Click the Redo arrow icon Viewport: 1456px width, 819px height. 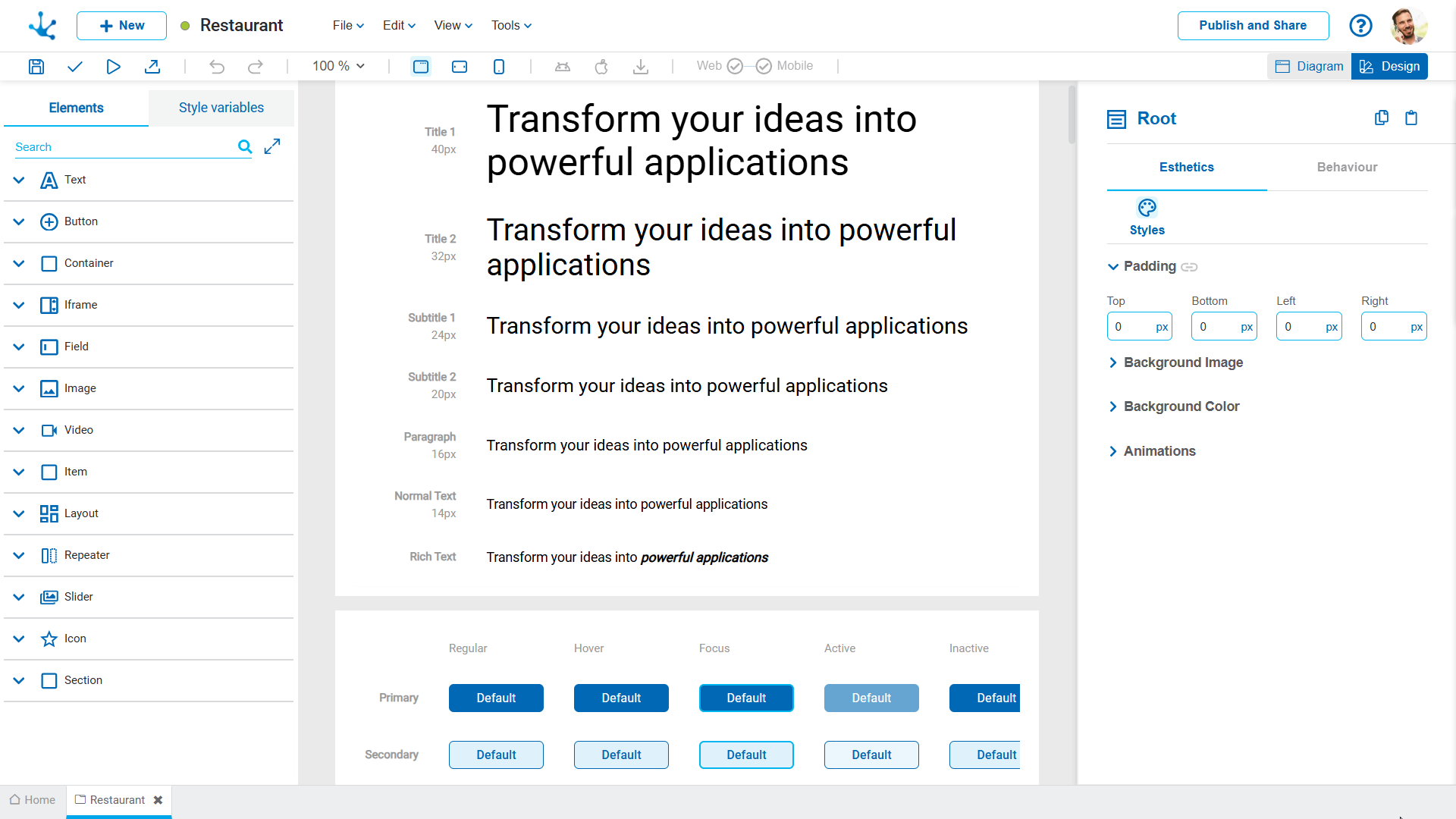256,67
